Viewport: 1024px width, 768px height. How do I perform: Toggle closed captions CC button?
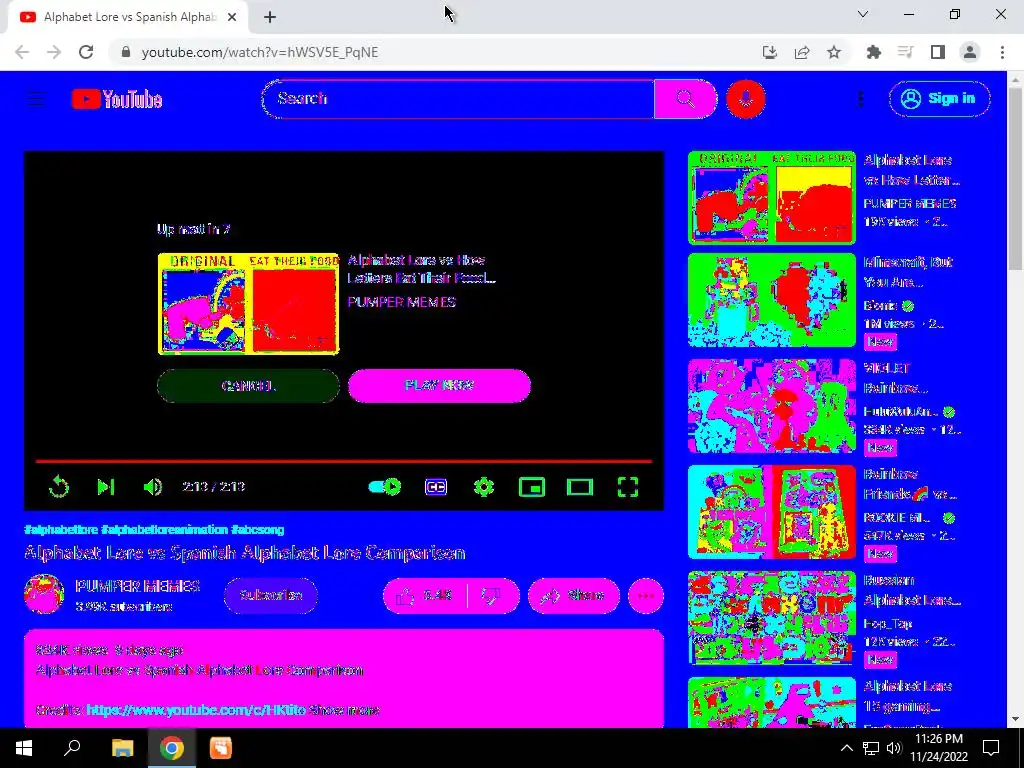click(436, 487)
